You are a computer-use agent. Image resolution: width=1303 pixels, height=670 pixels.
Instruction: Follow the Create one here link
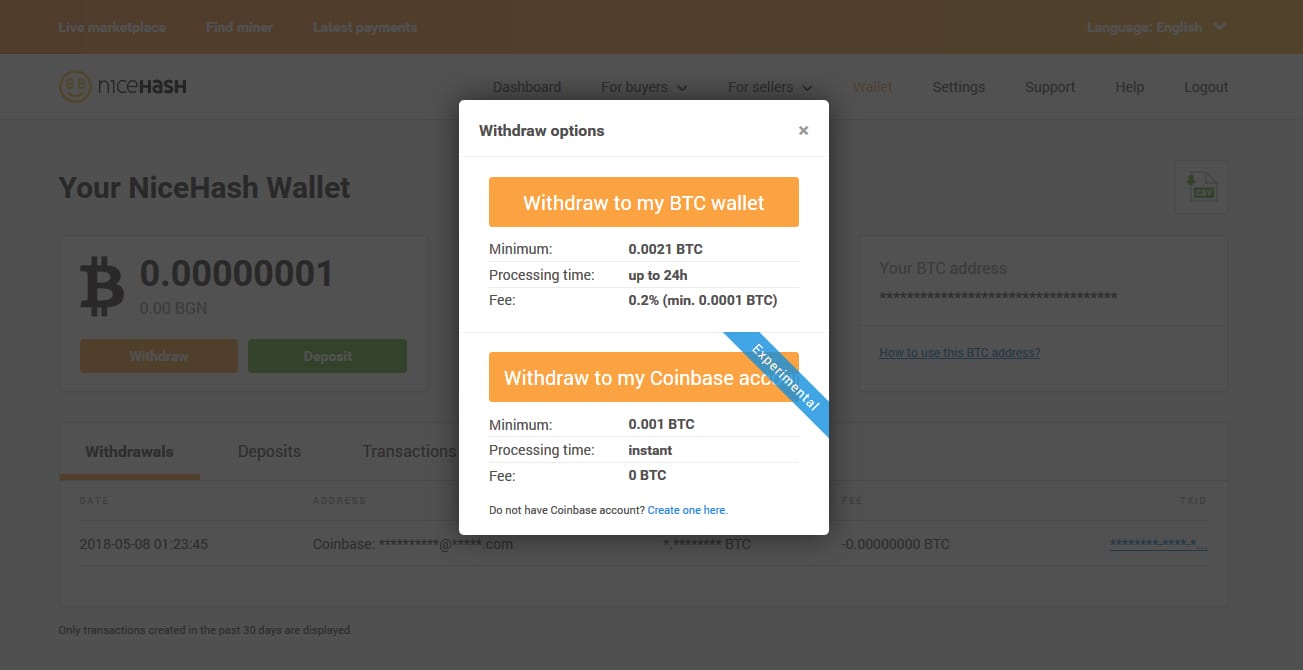(688, 510)
